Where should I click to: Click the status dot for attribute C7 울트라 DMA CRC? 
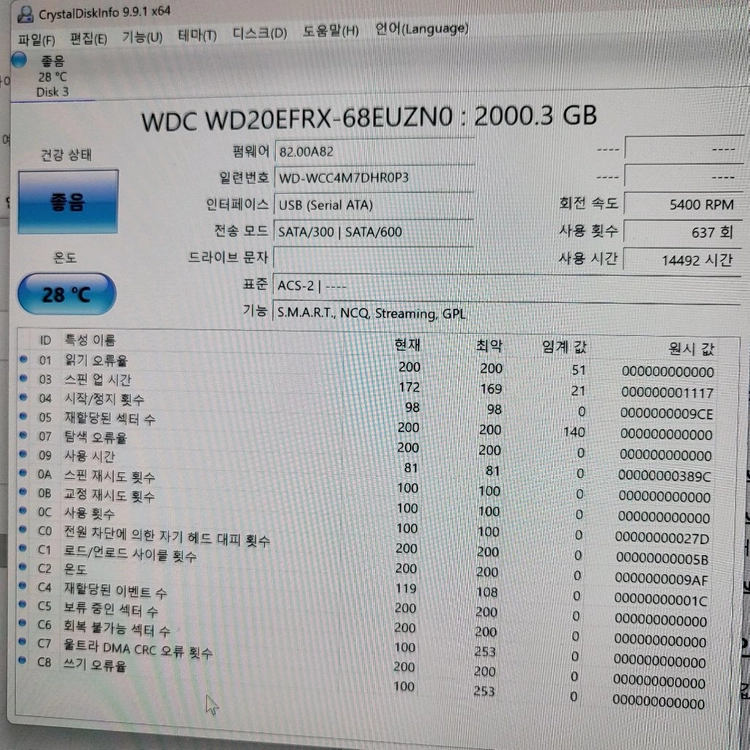tap(22, 641)
